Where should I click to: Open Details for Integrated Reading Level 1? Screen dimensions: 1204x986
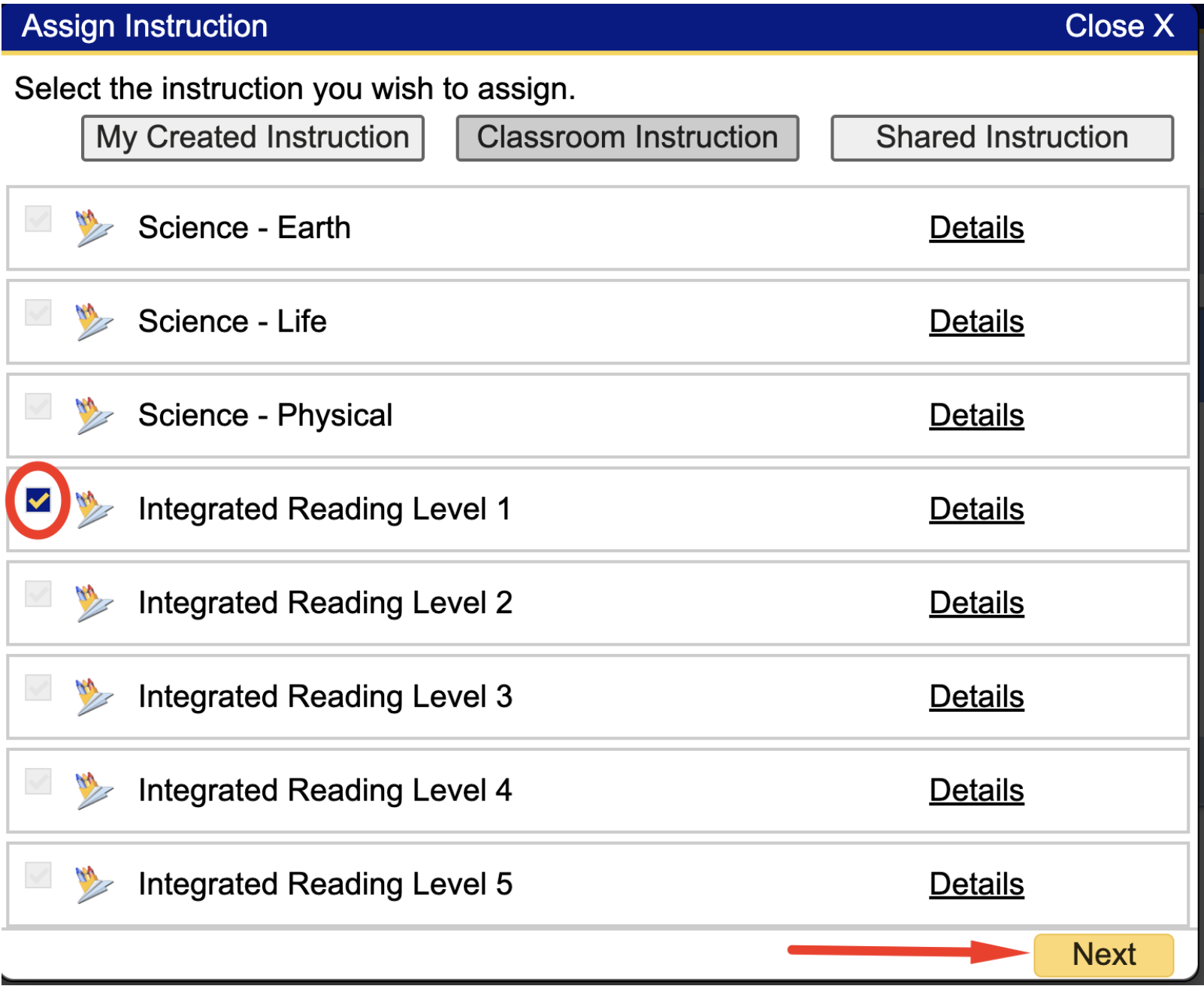(976, 509)
